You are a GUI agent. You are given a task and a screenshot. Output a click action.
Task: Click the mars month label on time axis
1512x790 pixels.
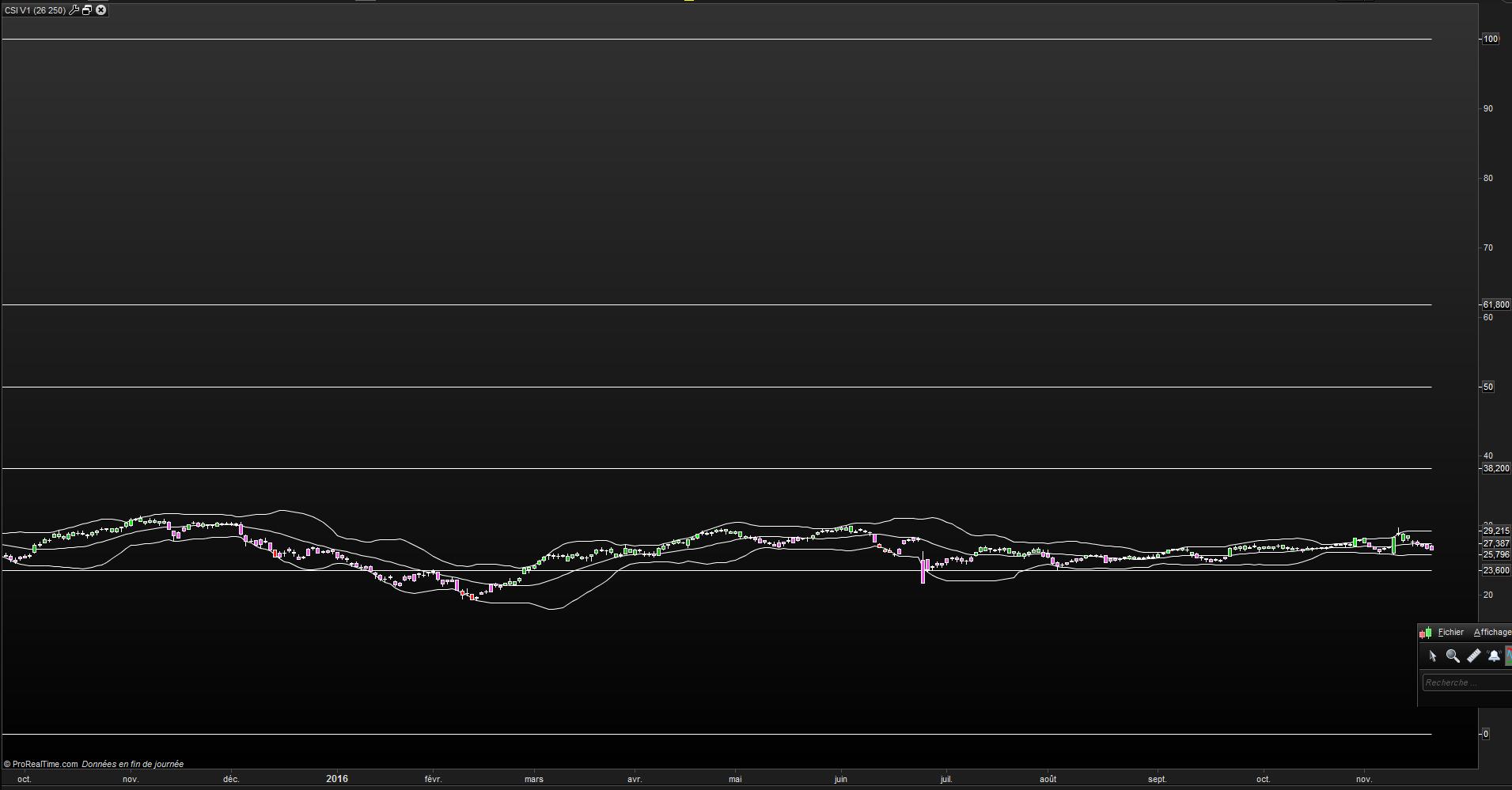point(534,779)
